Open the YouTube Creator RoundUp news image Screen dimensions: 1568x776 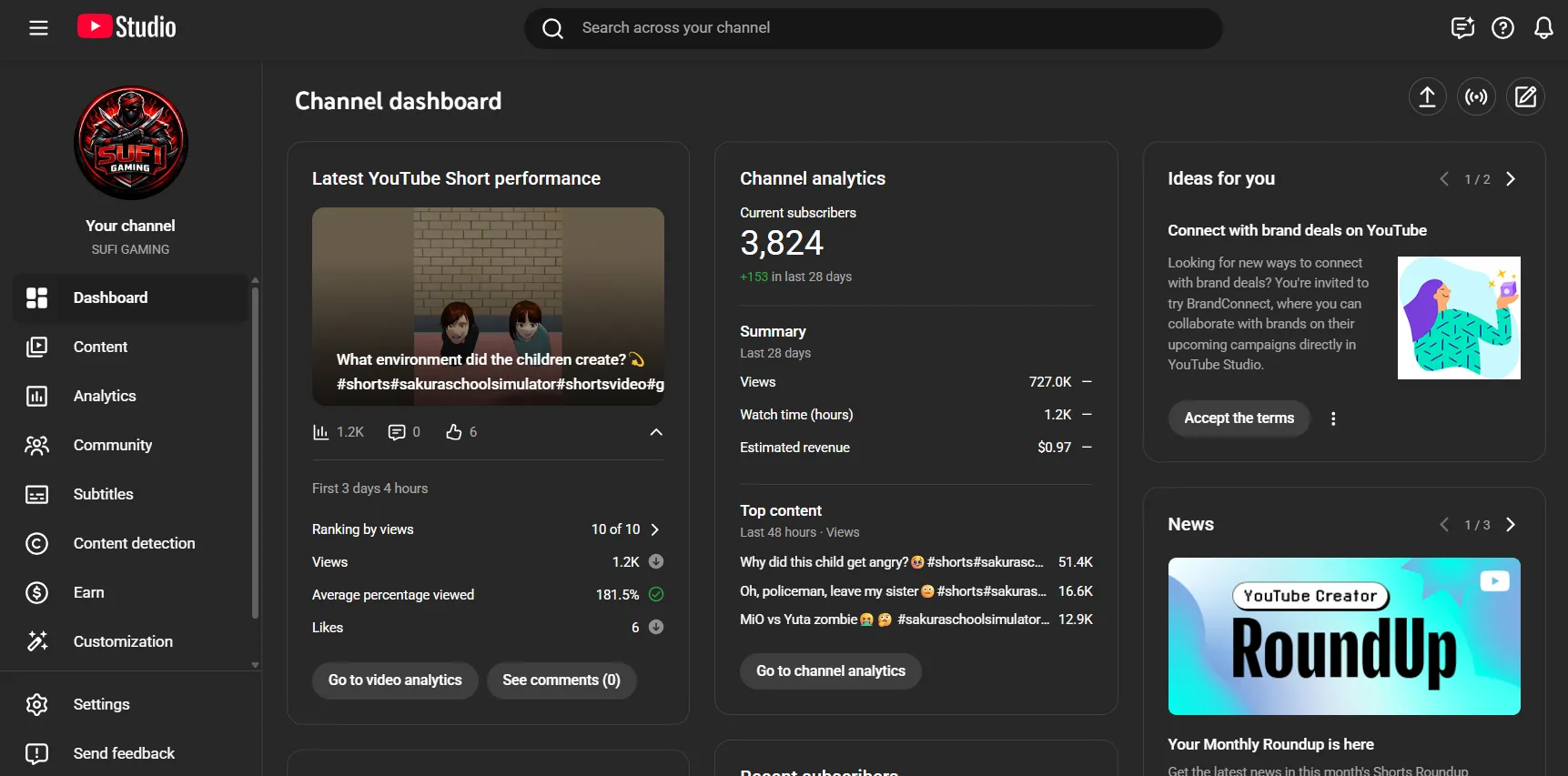tap(1344, 636)
